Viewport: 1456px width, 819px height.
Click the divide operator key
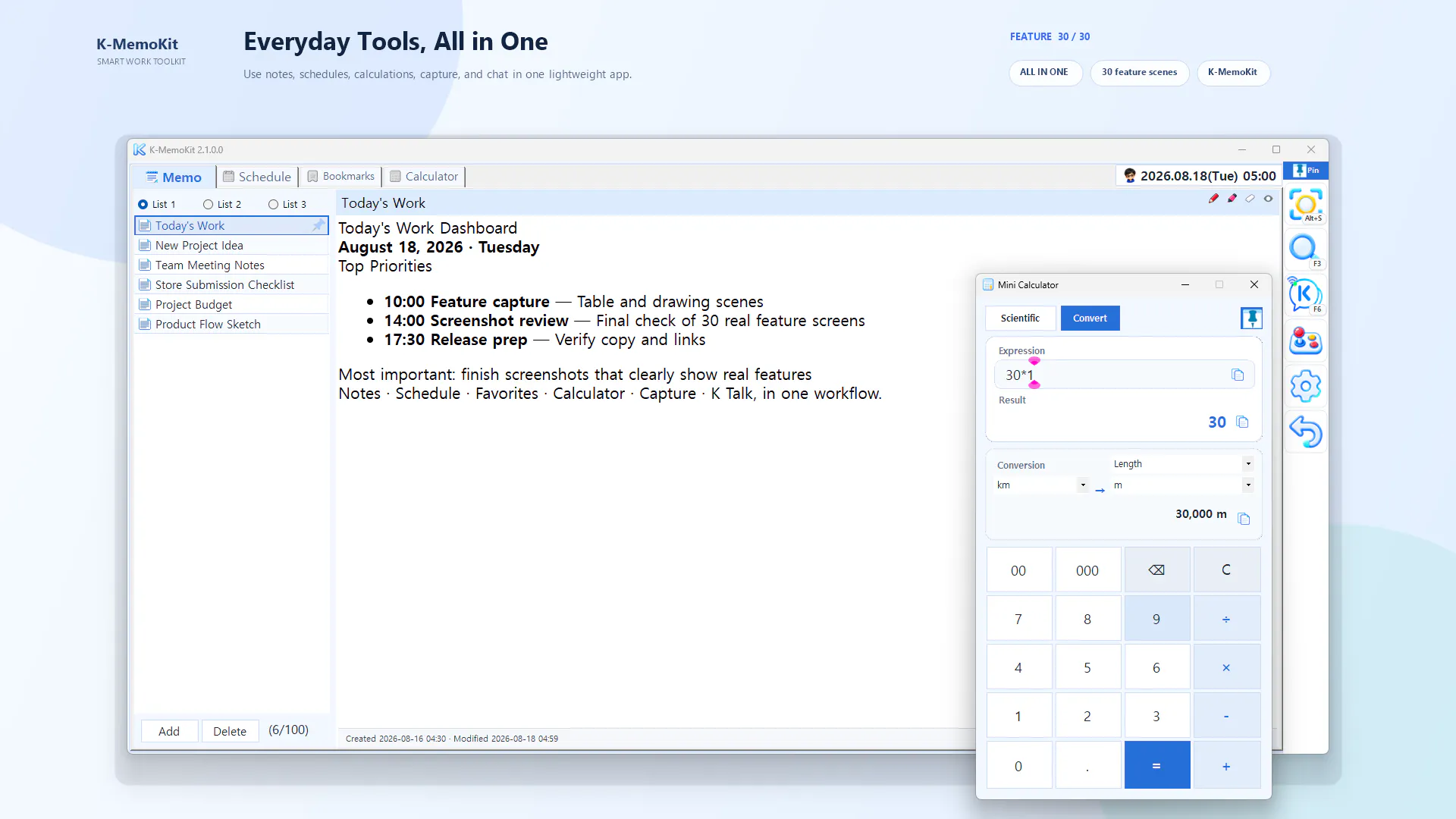pyautogui.click(x=1226, y=619)
